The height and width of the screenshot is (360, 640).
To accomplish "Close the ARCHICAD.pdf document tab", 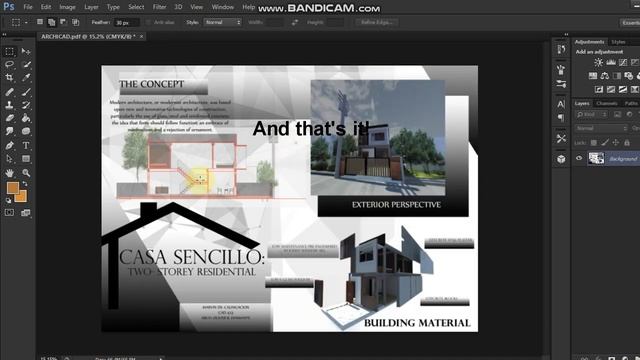I will pos(141,36).
